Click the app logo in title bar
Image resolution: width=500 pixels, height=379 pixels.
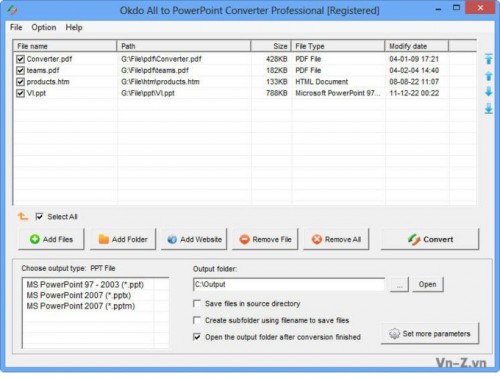12,10
